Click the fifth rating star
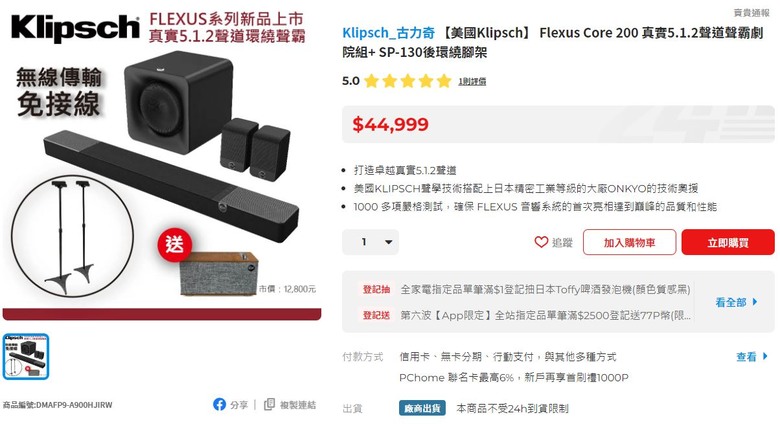This screenshot has height=424, width=780. pos(444,81)
